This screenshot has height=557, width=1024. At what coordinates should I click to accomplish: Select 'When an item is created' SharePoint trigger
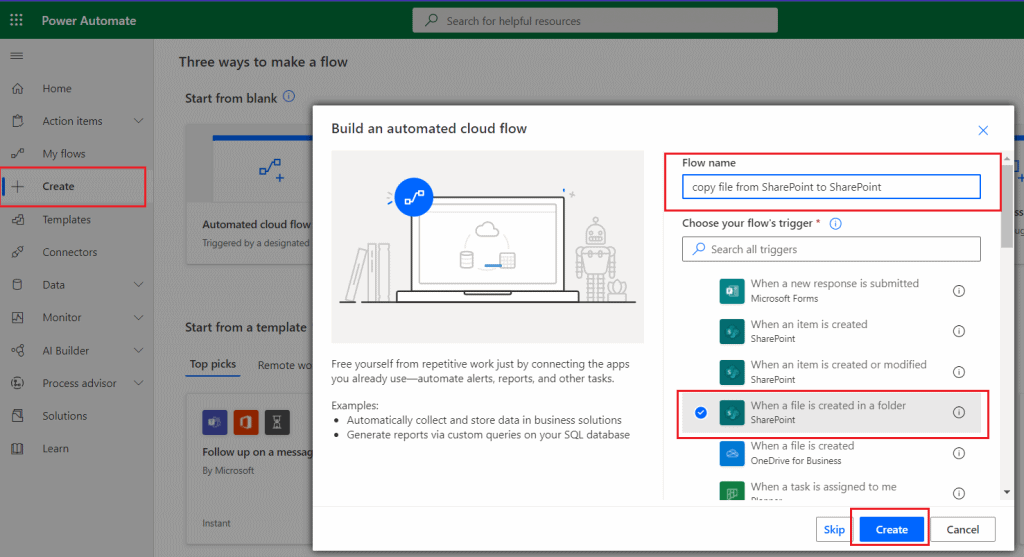831,331
